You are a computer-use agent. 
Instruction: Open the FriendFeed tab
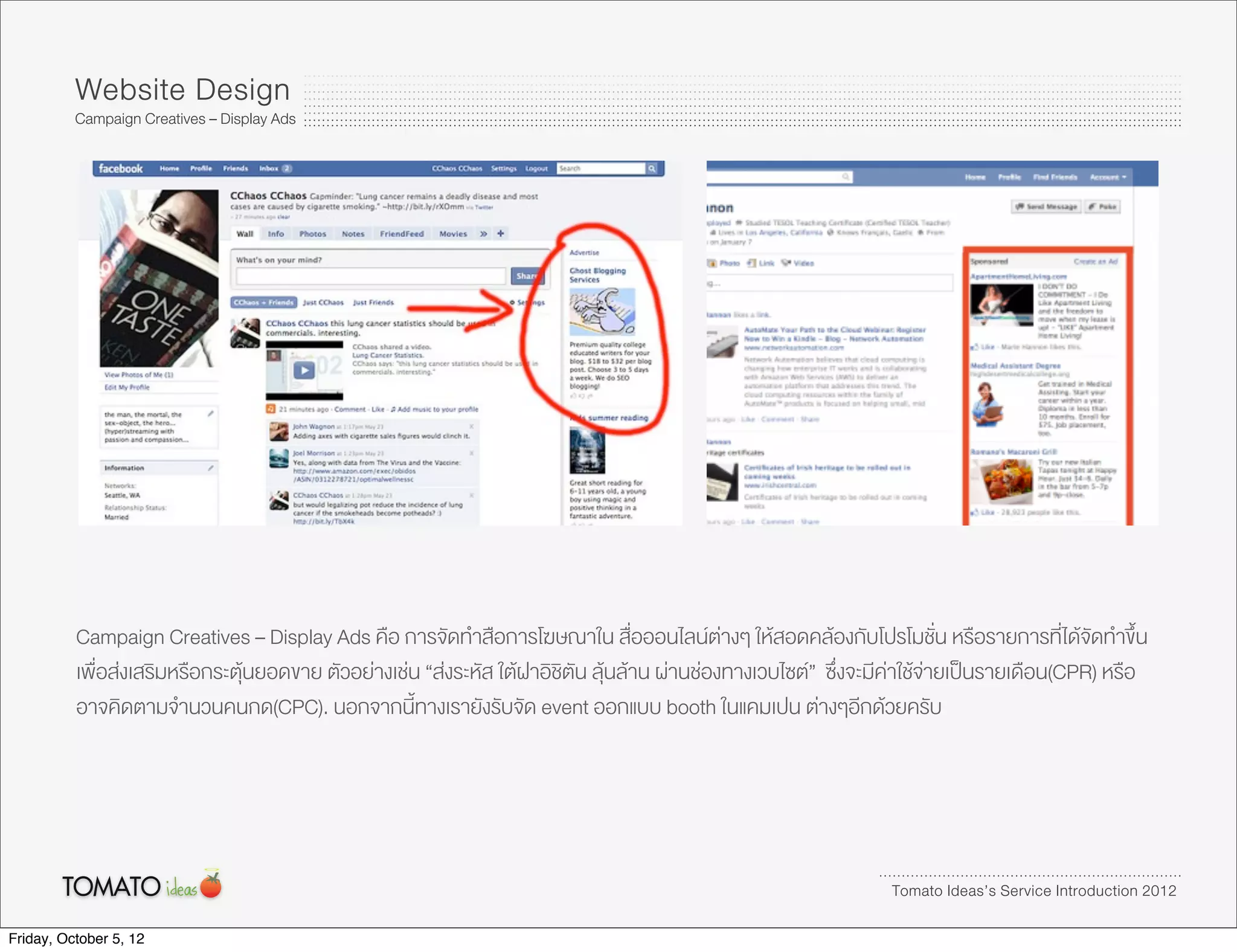[402, 234]
